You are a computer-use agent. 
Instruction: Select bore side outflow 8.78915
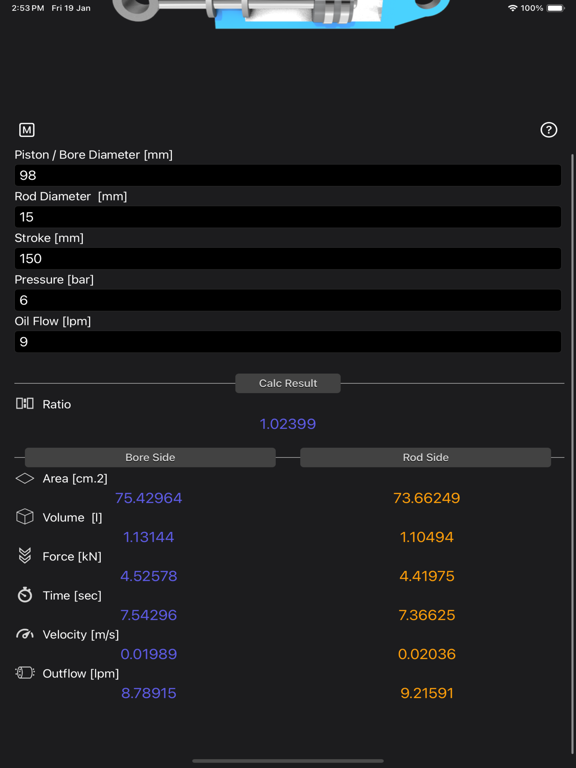tap(149, 693)
